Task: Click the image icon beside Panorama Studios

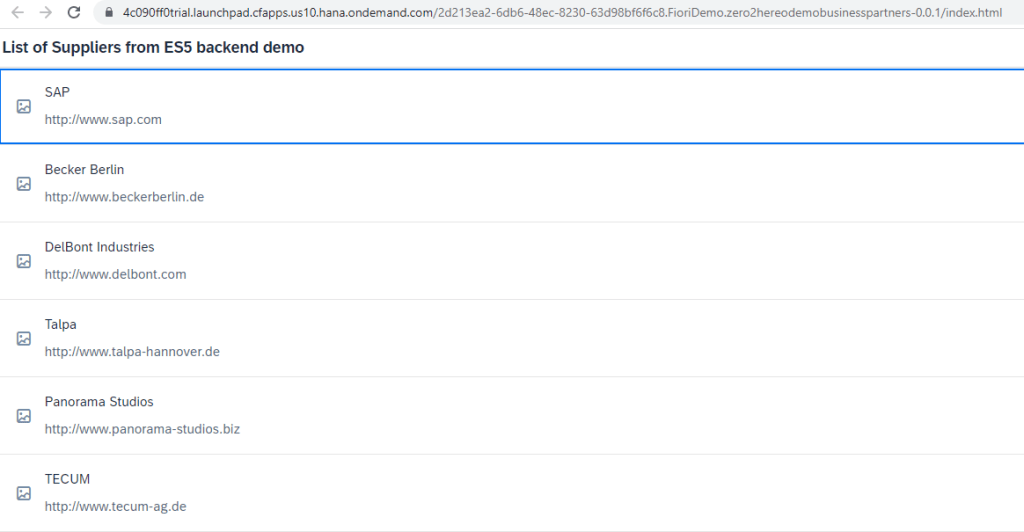Action: (x=24, y=416)
